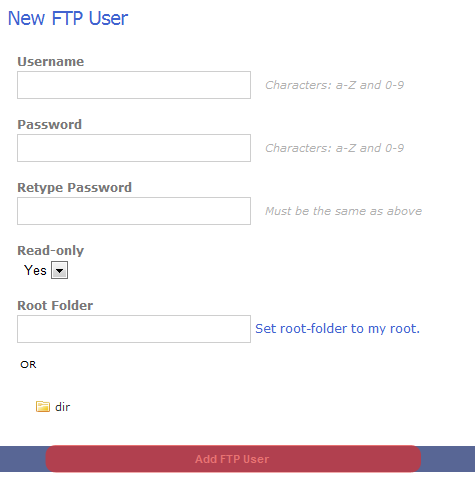Focus the Password text field
The height and width of the screenshot is (495, 475).
(x=134, y=148)
